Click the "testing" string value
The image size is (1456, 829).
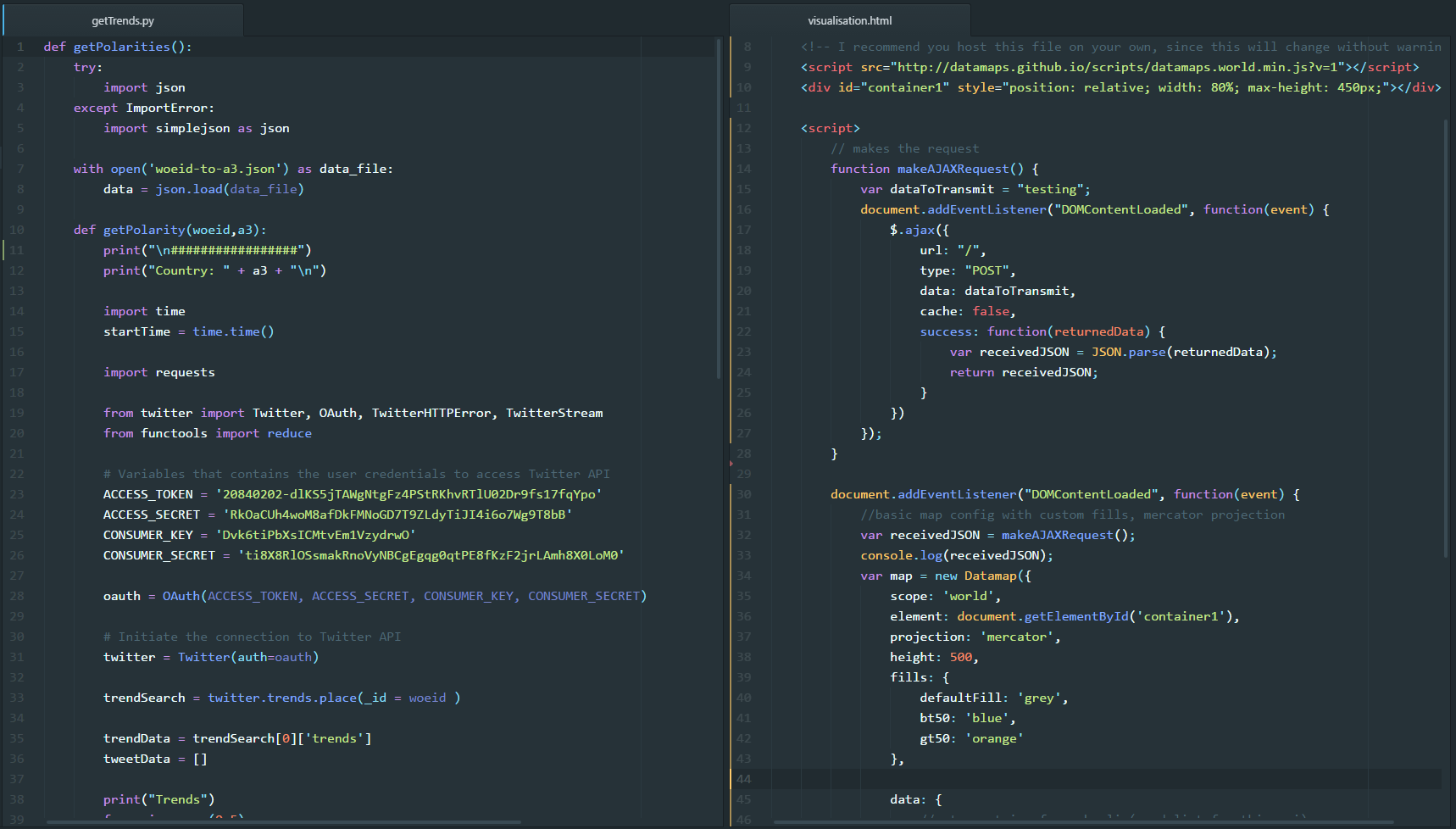[1051, 189]
